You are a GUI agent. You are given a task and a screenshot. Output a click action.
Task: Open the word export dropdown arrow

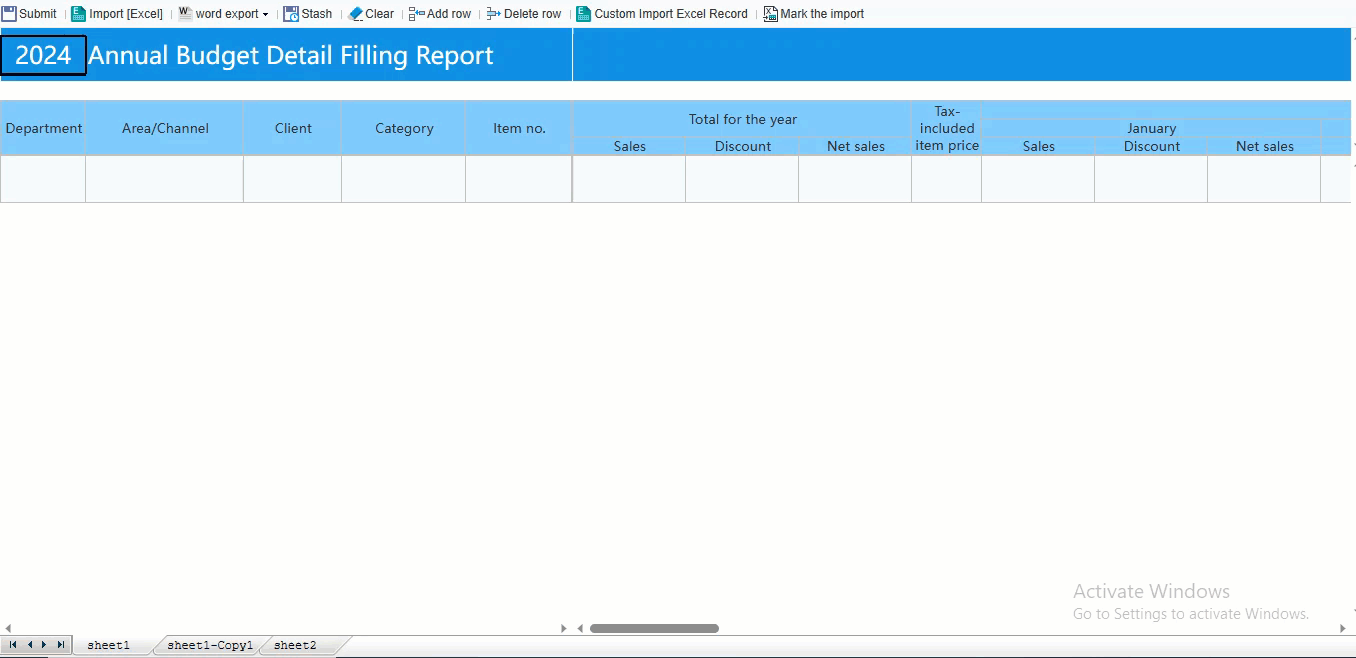click(265, 15)
